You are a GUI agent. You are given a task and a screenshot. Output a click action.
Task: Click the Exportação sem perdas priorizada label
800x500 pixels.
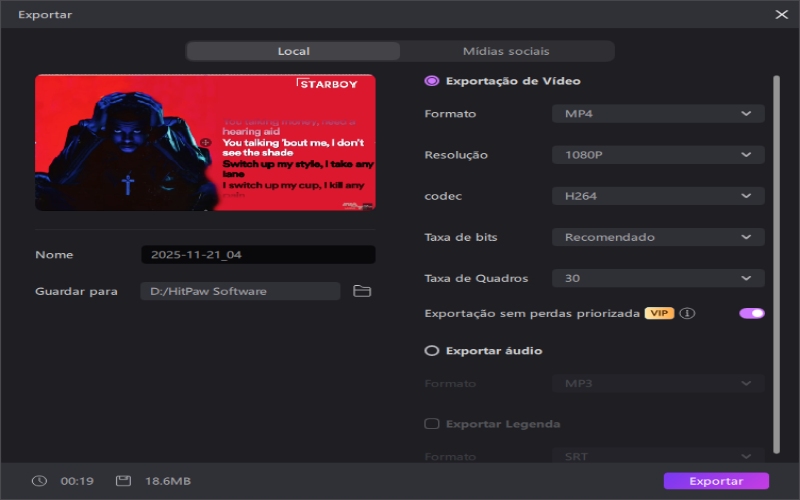coord(532,313)
